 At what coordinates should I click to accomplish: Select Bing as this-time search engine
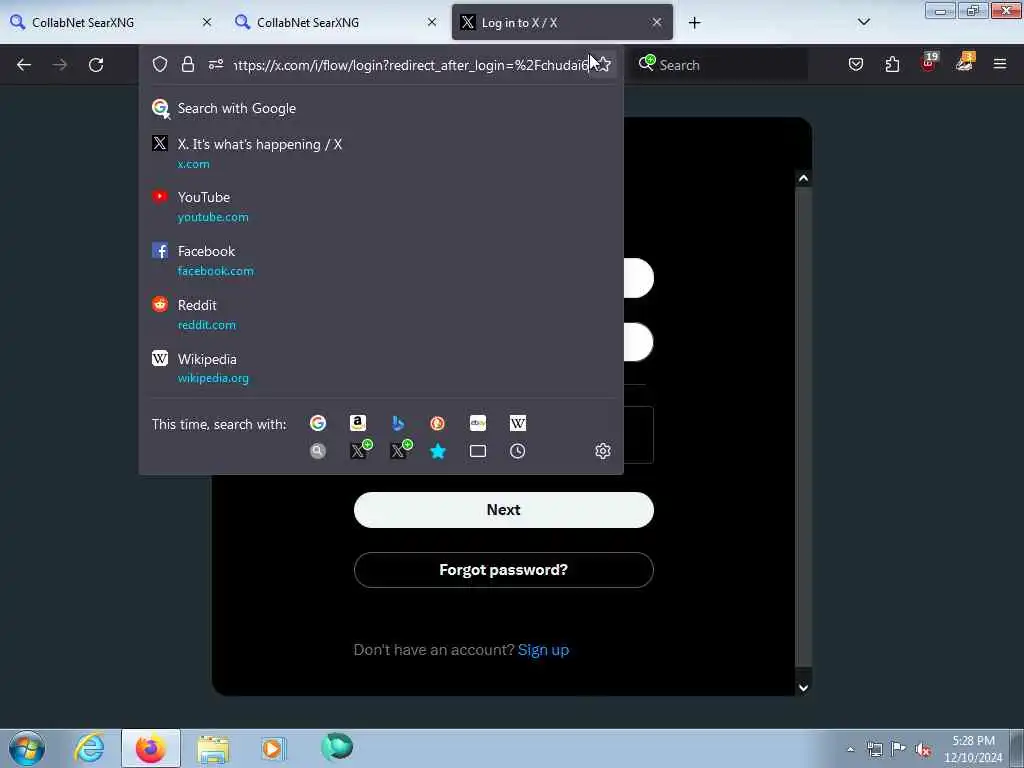[398, 423]
